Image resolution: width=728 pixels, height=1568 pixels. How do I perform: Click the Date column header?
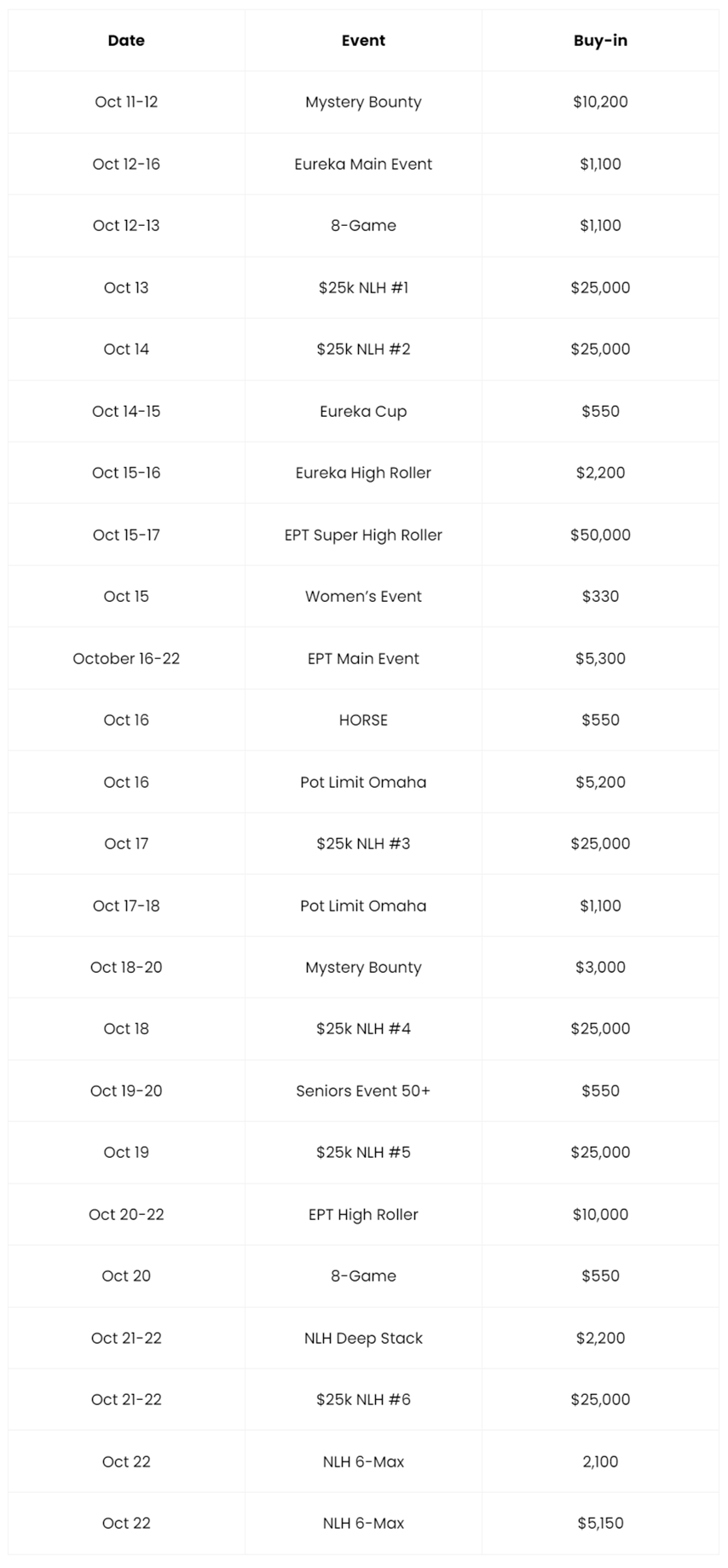(x=126, y=40)
